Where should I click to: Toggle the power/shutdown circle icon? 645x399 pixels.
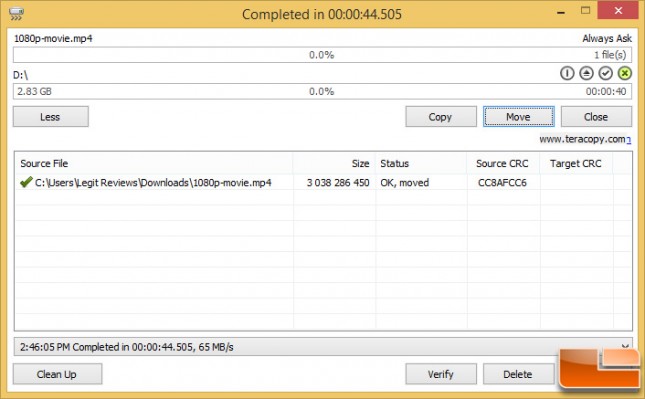click(567, 73)
